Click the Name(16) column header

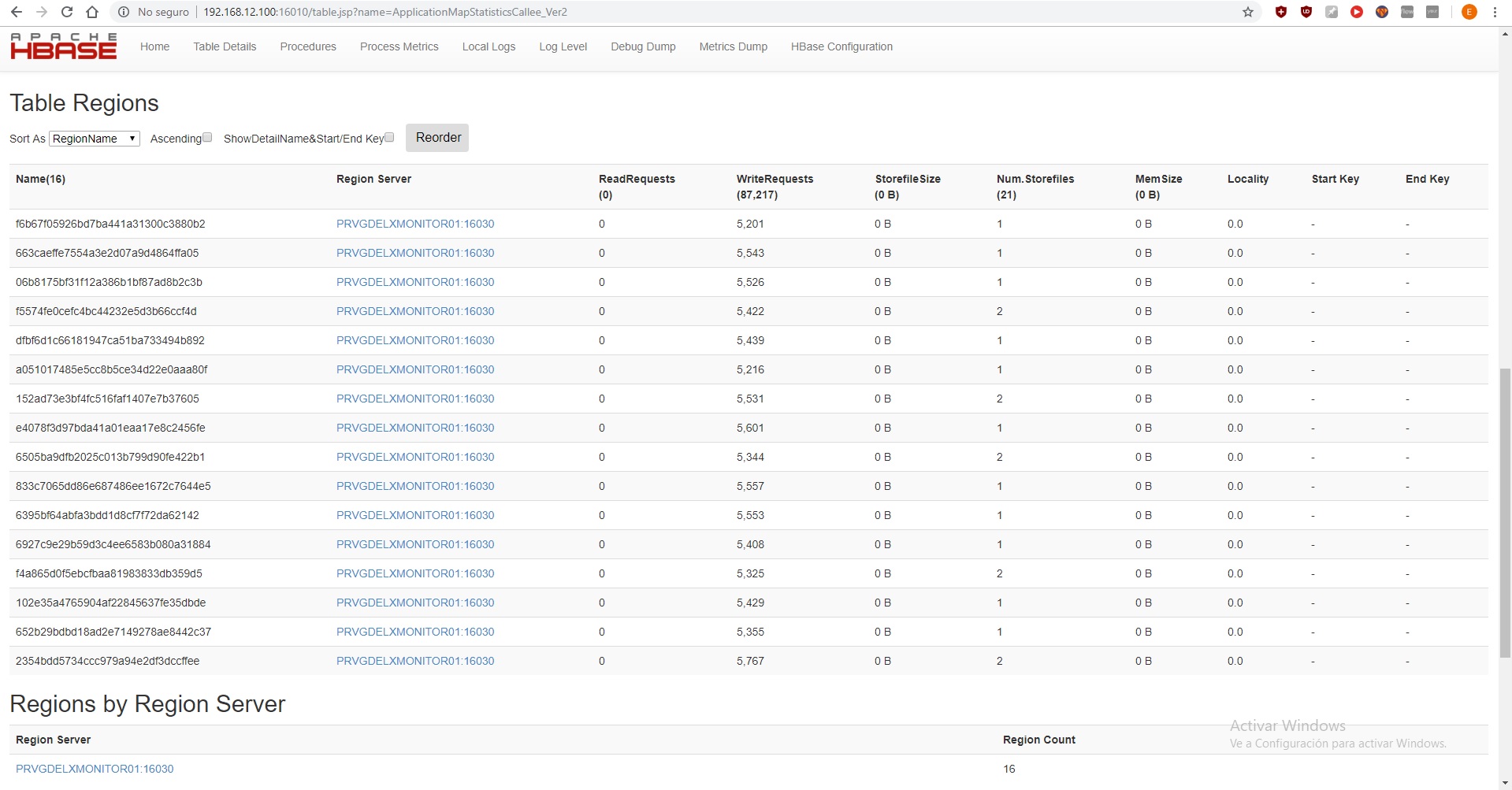pos(40,179)
